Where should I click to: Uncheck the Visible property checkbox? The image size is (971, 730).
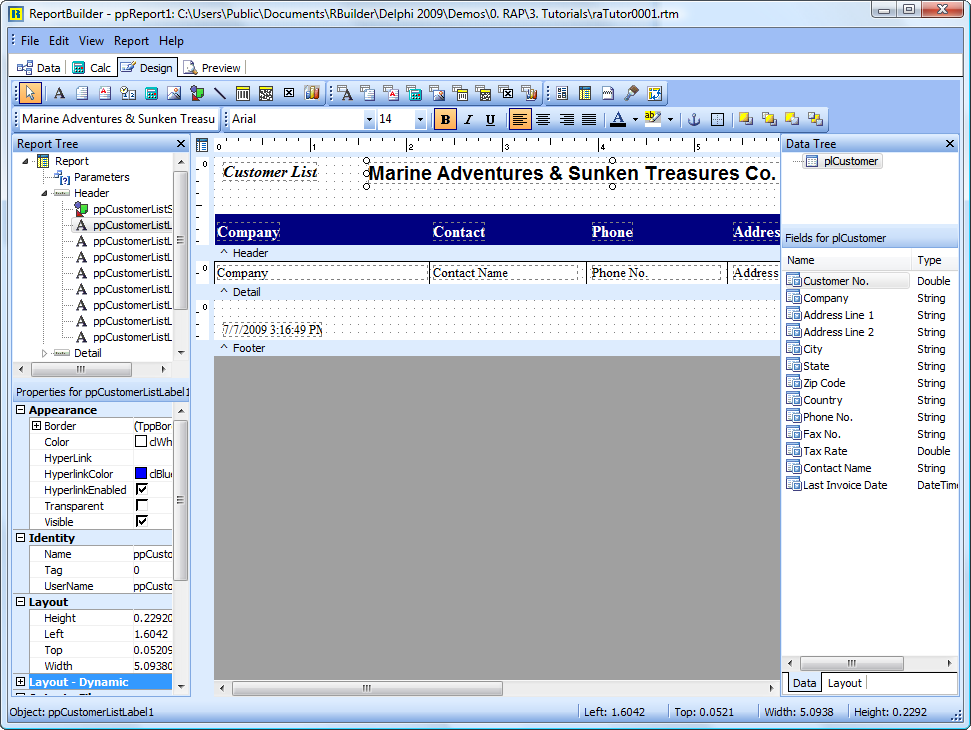[x=142, y=521]
